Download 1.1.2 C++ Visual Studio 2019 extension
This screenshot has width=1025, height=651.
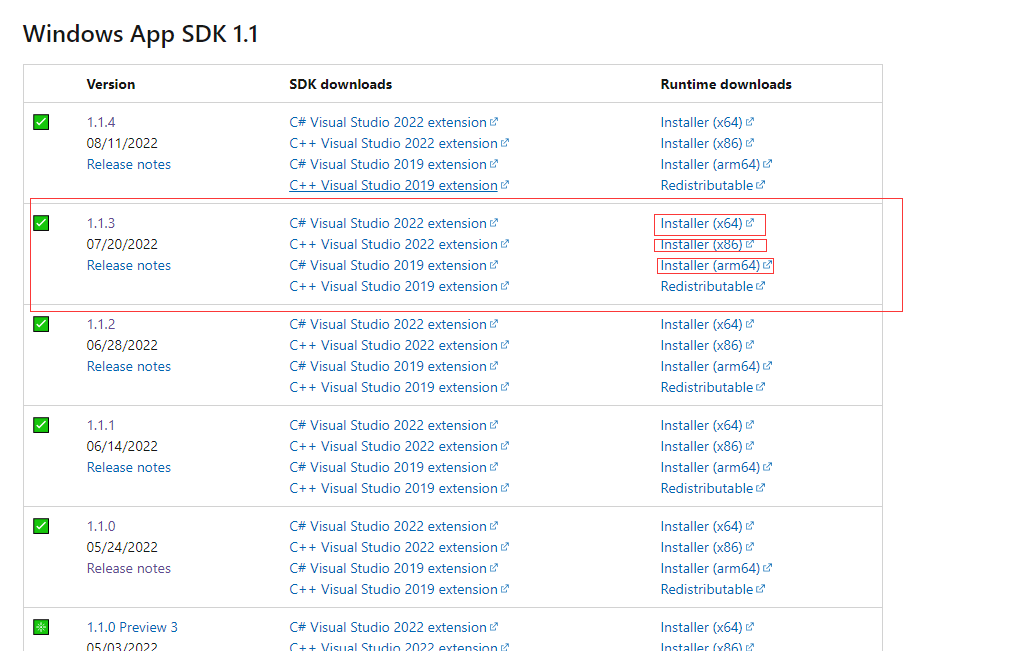point(399,387)
